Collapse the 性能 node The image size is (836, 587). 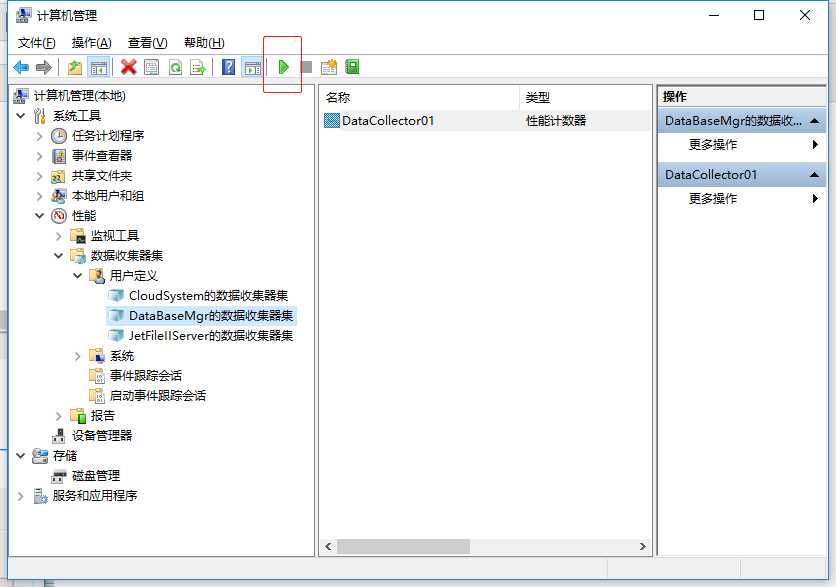tap(39, 216)
